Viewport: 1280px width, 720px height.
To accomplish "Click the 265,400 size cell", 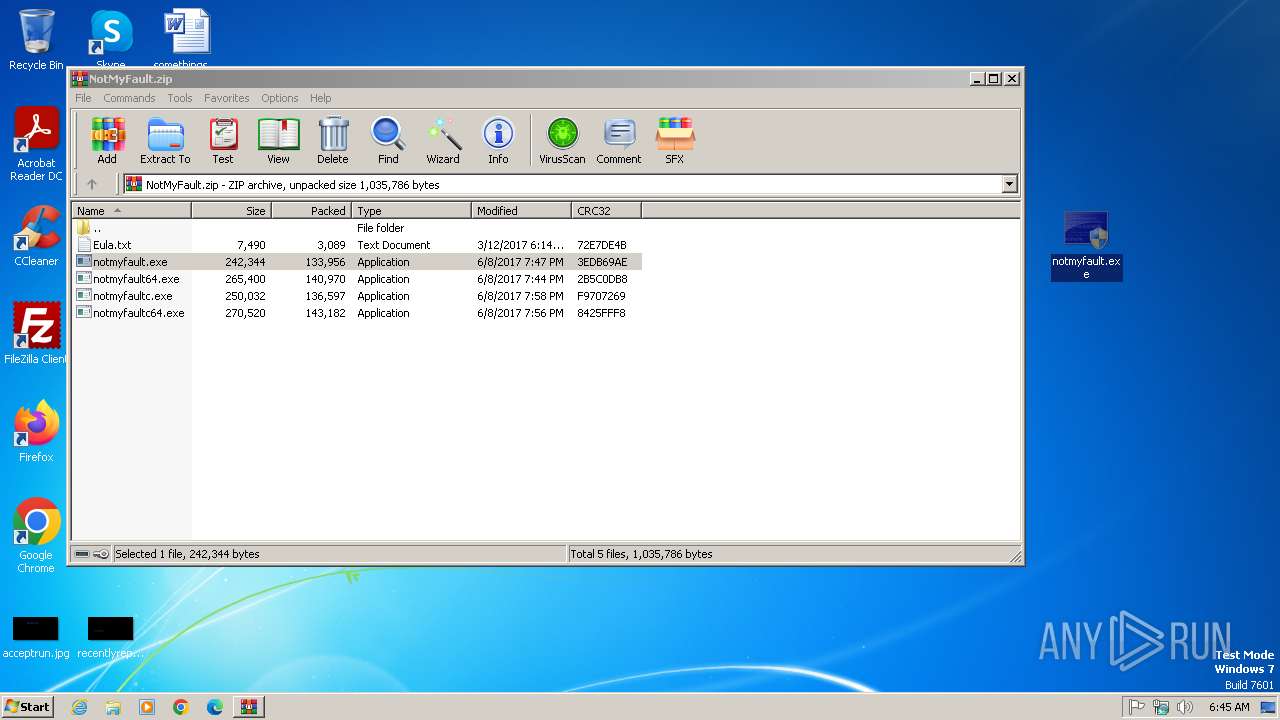I will tap(245, 279).
